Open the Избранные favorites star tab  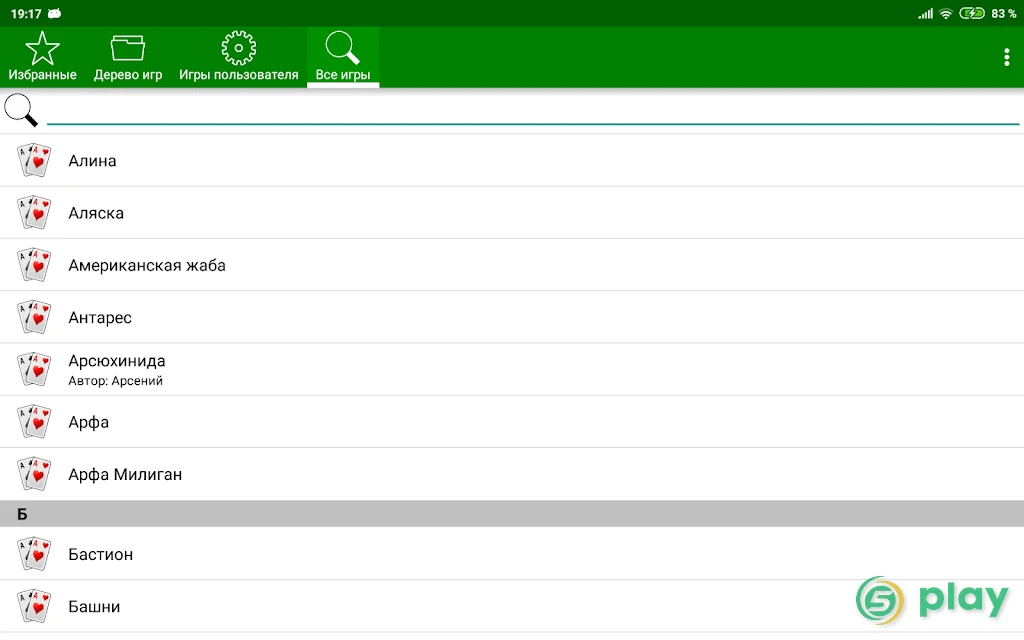click(42, 57)
